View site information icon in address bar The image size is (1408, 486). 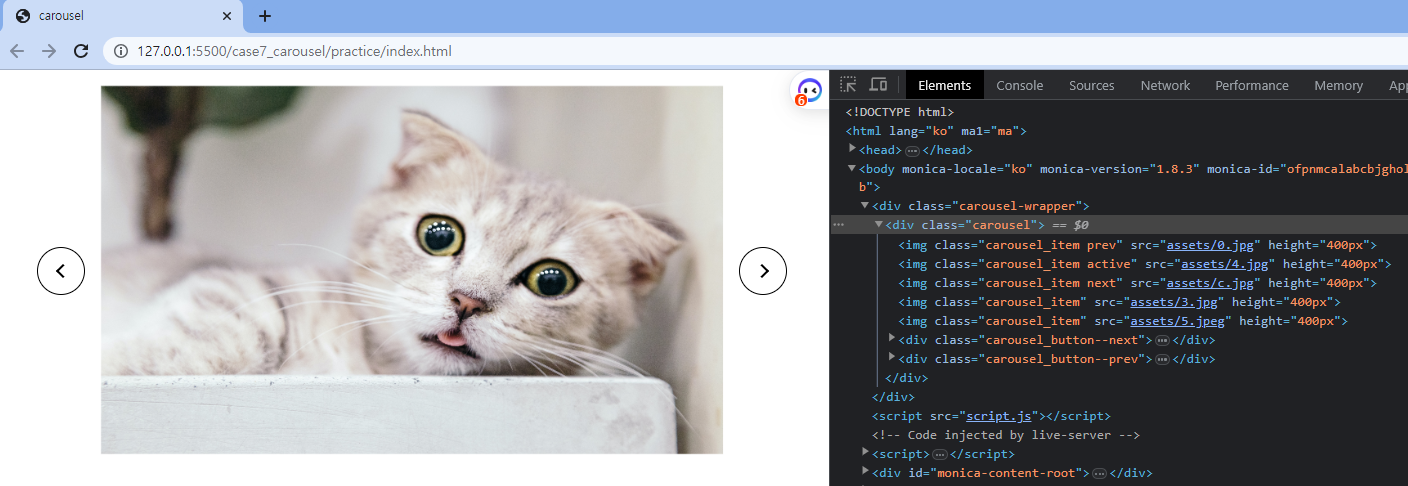pos(120,51)
